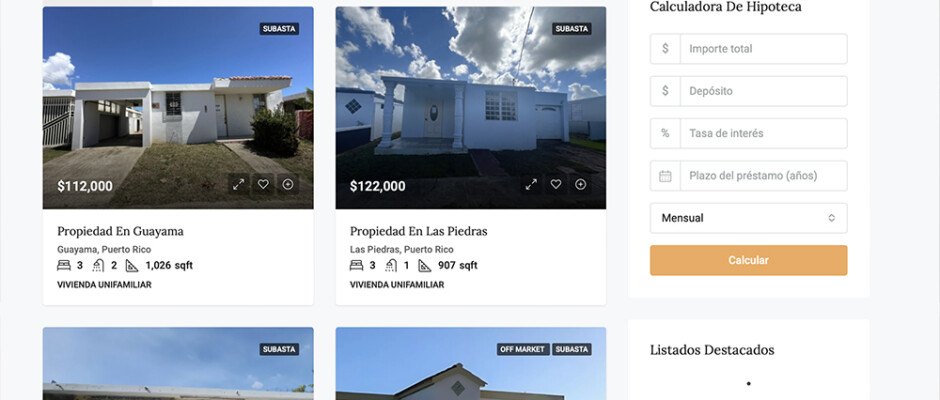Click the calendar icon beside loan term field
This screenshot has height=400, width=940.
click(665, 176)
